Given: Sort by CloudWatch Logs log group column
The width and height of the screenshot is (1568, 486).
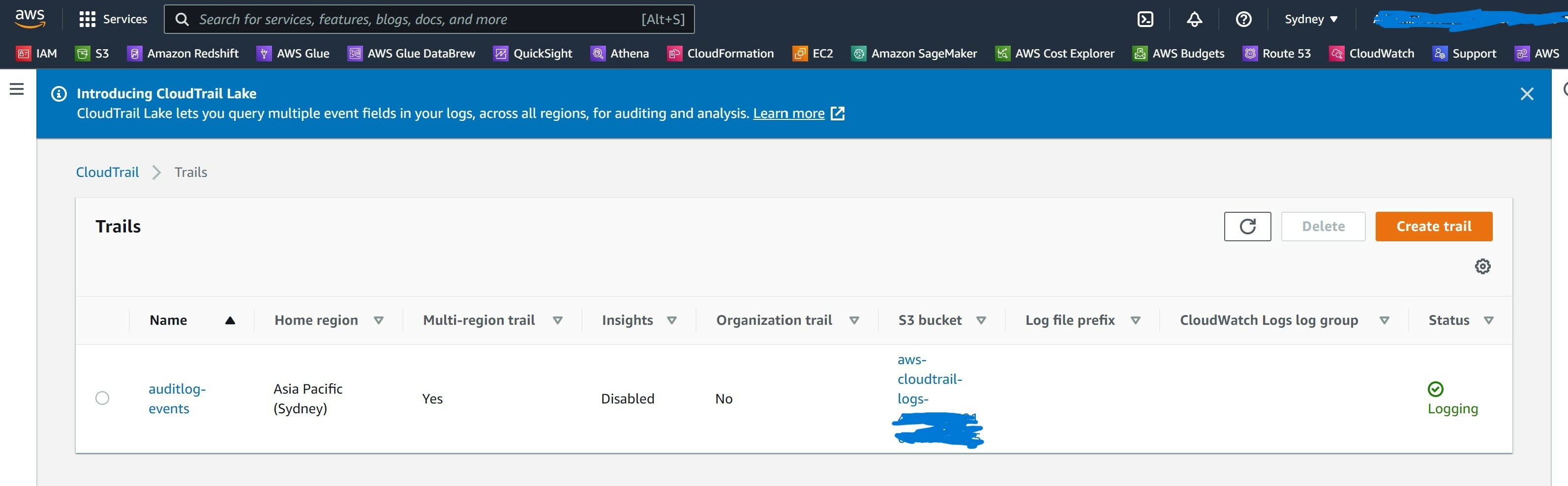Looking at the screenshot, I should click(1384, 320).
